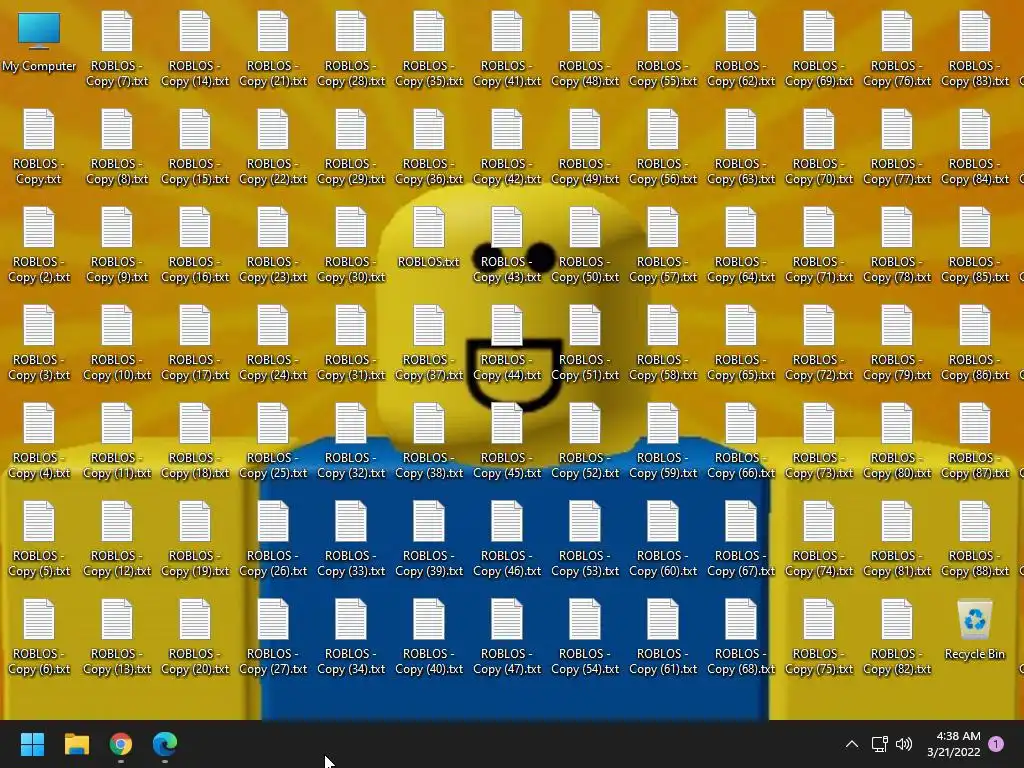Open the volume speaker tray icon
The height and width of the screenshot is (768, 1024).
[x=904, y=744]
